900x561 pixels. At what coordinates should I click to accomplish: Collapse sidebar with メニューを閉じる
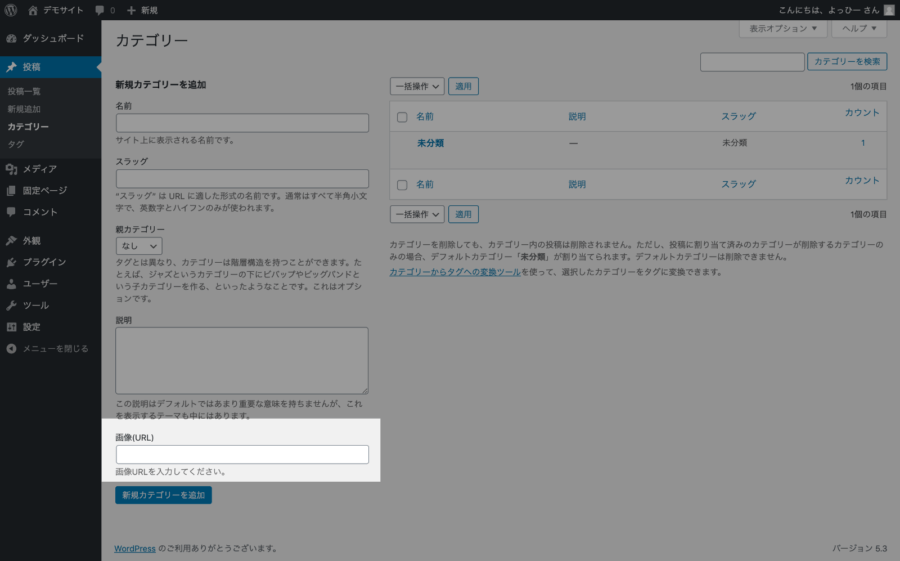[55, 349]
